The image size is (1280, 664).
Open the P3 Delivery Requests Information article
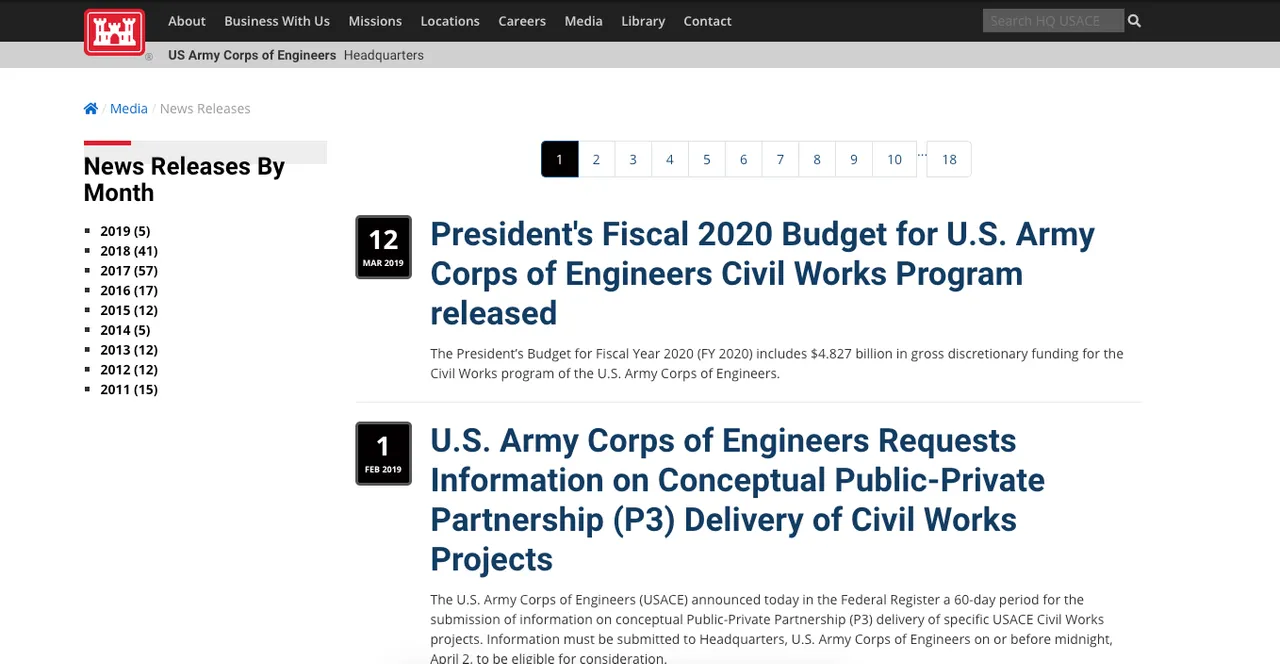[x=737, y=499]
